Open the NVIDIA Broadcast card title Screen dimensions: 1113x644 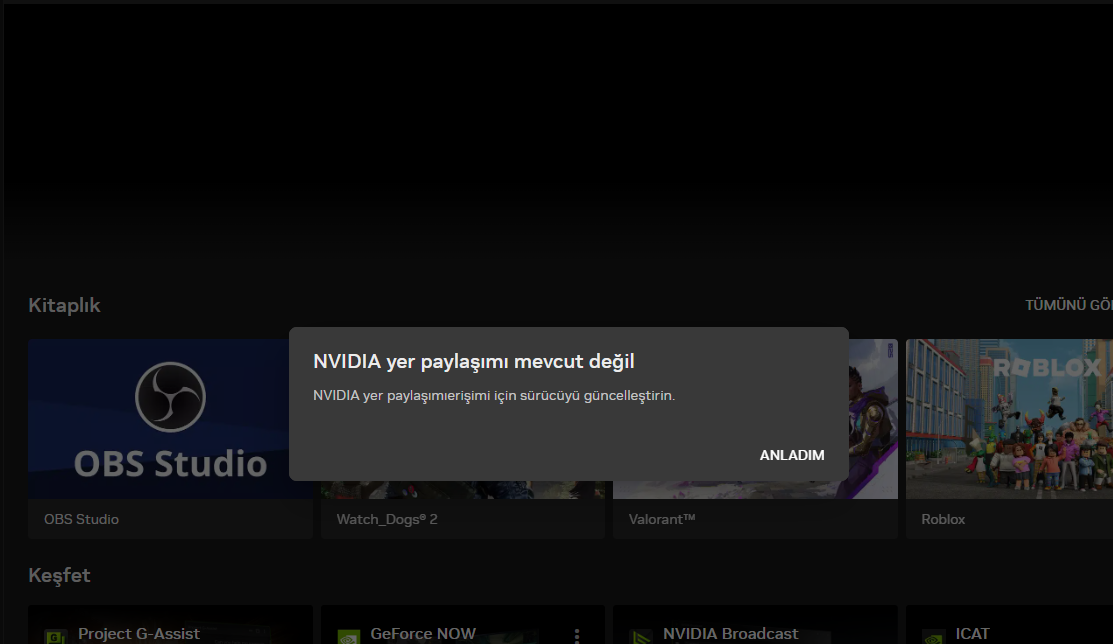pos(730,633)
